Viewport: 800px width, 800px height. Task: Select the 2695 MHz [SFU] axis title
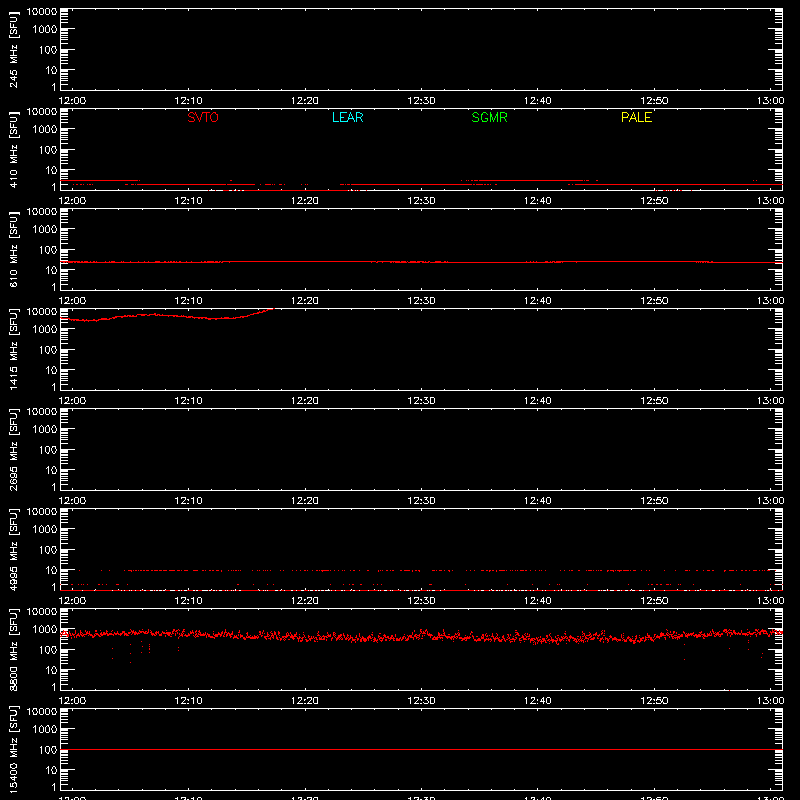pos(13,449)
